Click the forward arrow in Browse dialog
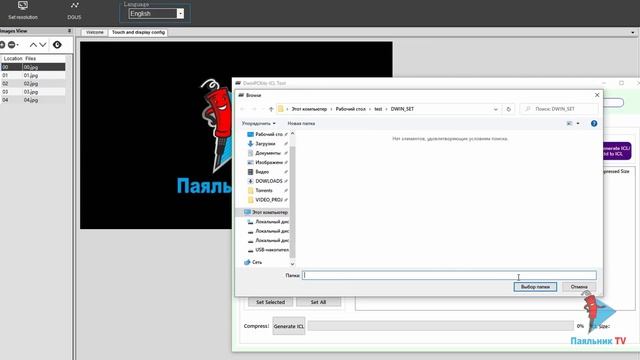Screen dimensions: 640x360 click(254, 109)
